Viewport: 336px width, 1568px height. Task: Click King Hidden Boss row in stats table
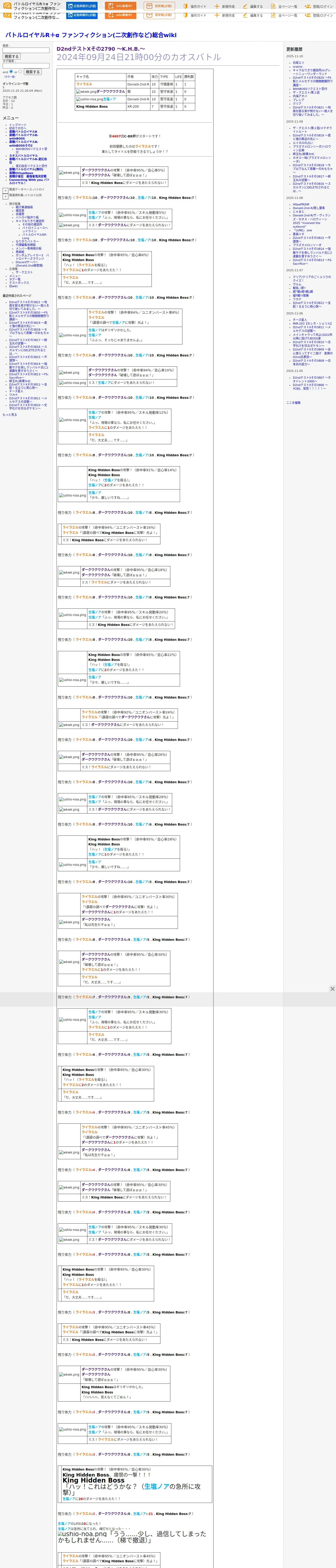pos(135,107)
